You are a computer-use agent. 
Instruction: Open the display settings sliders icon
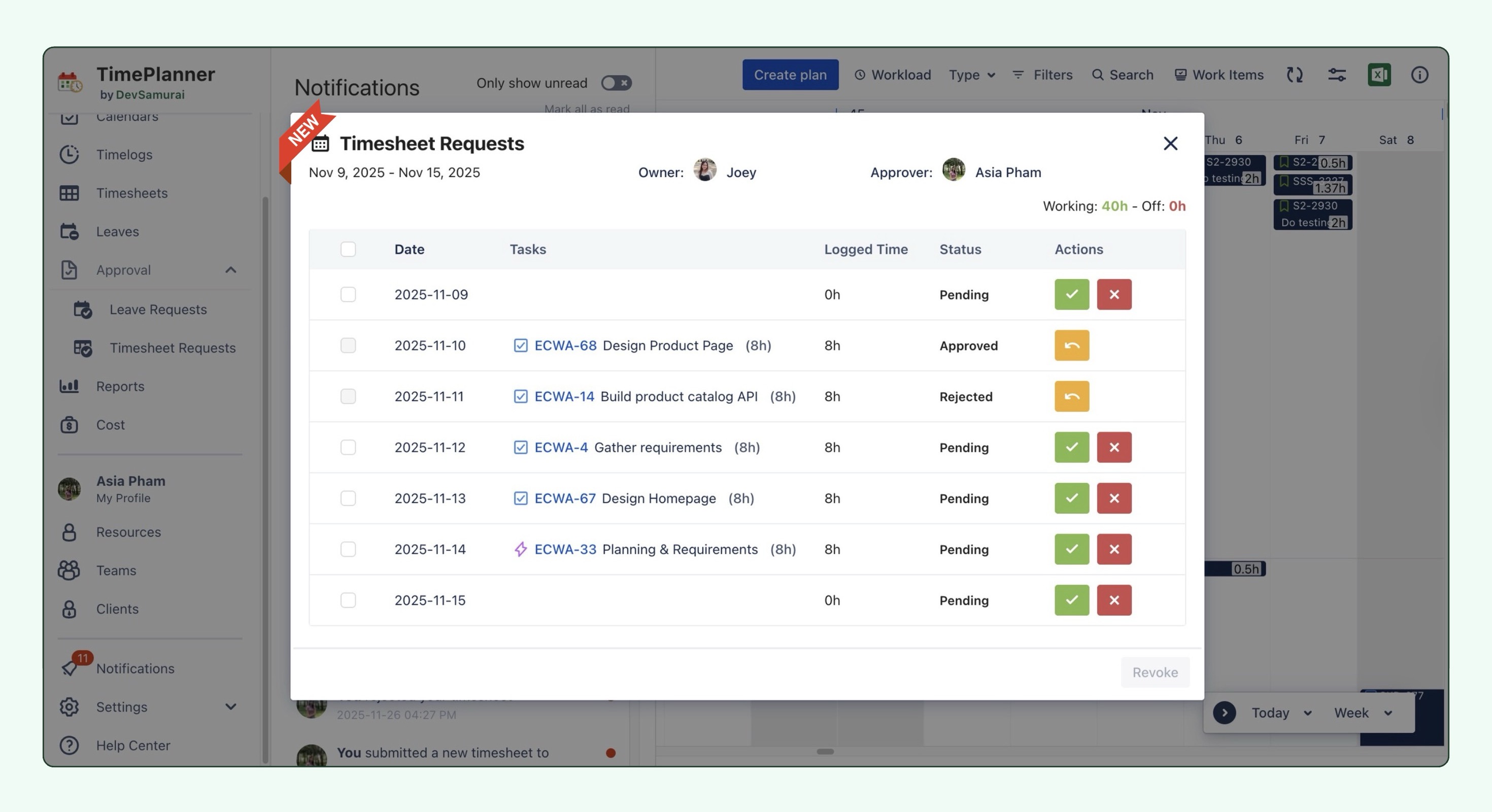click(1336, 75)
